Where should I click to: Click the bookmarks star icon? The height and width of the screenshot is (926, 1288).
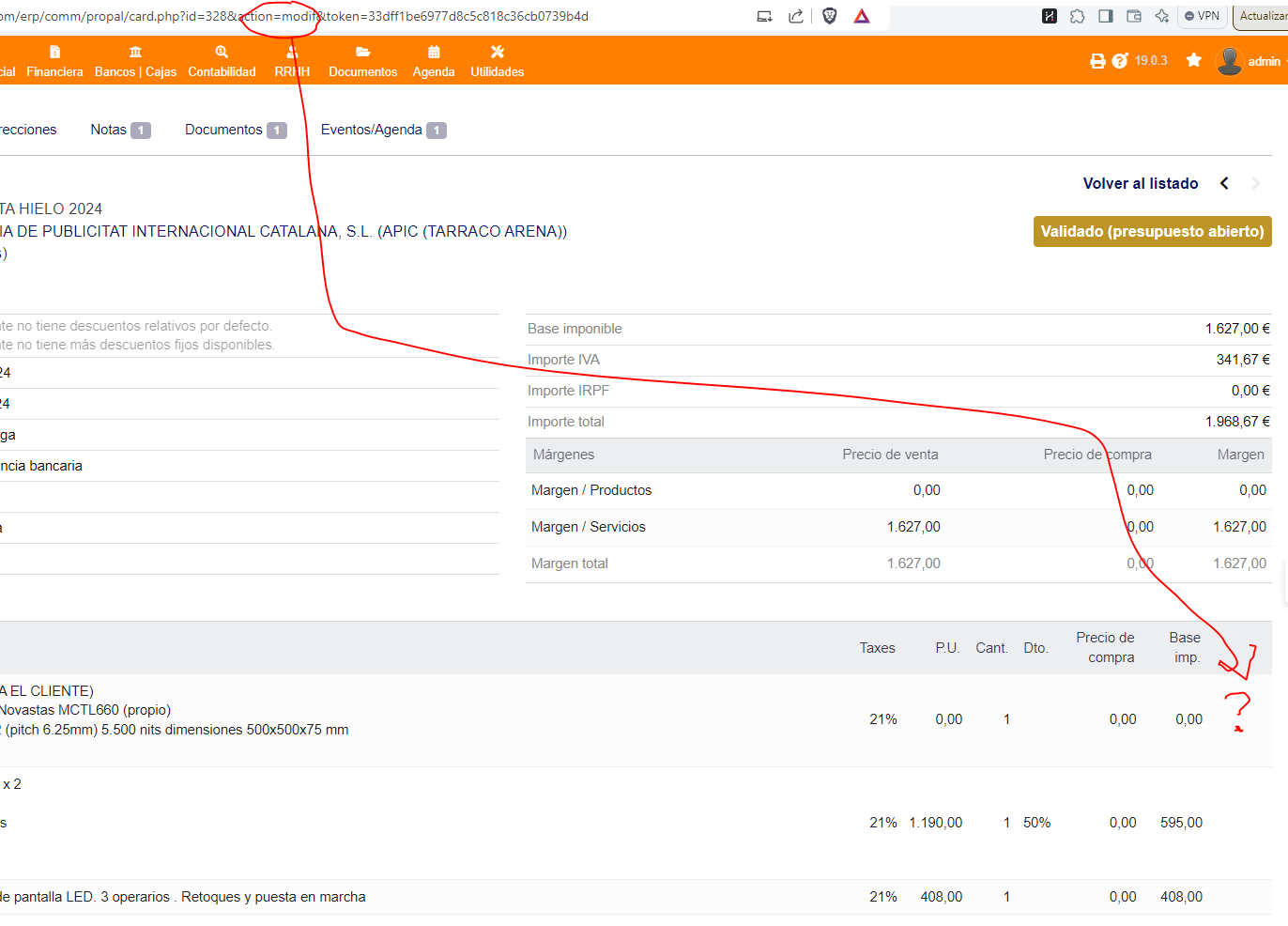point(1193,60)
